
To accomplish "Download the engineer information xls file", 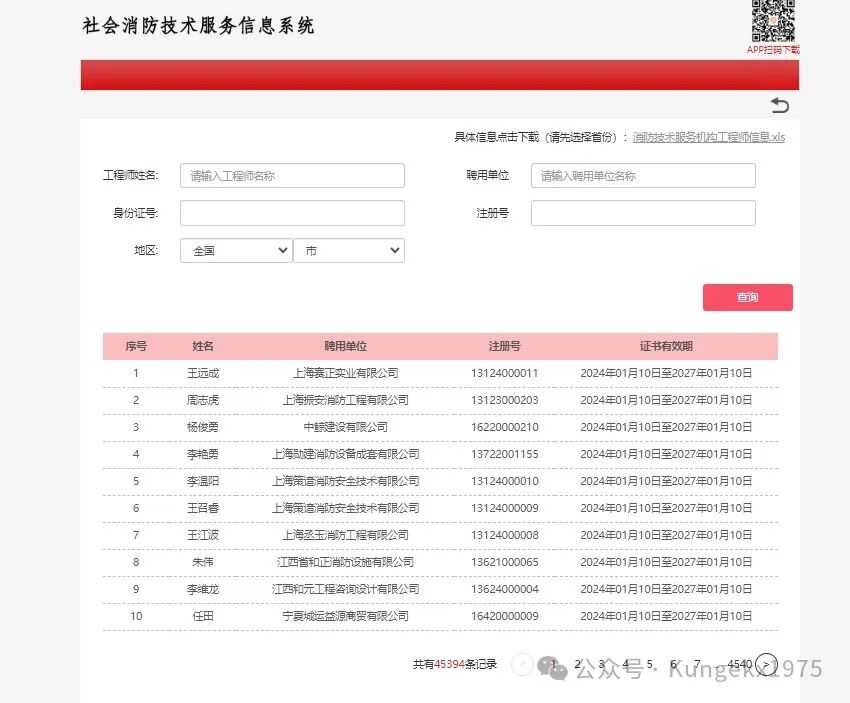I will coord(709,137).
